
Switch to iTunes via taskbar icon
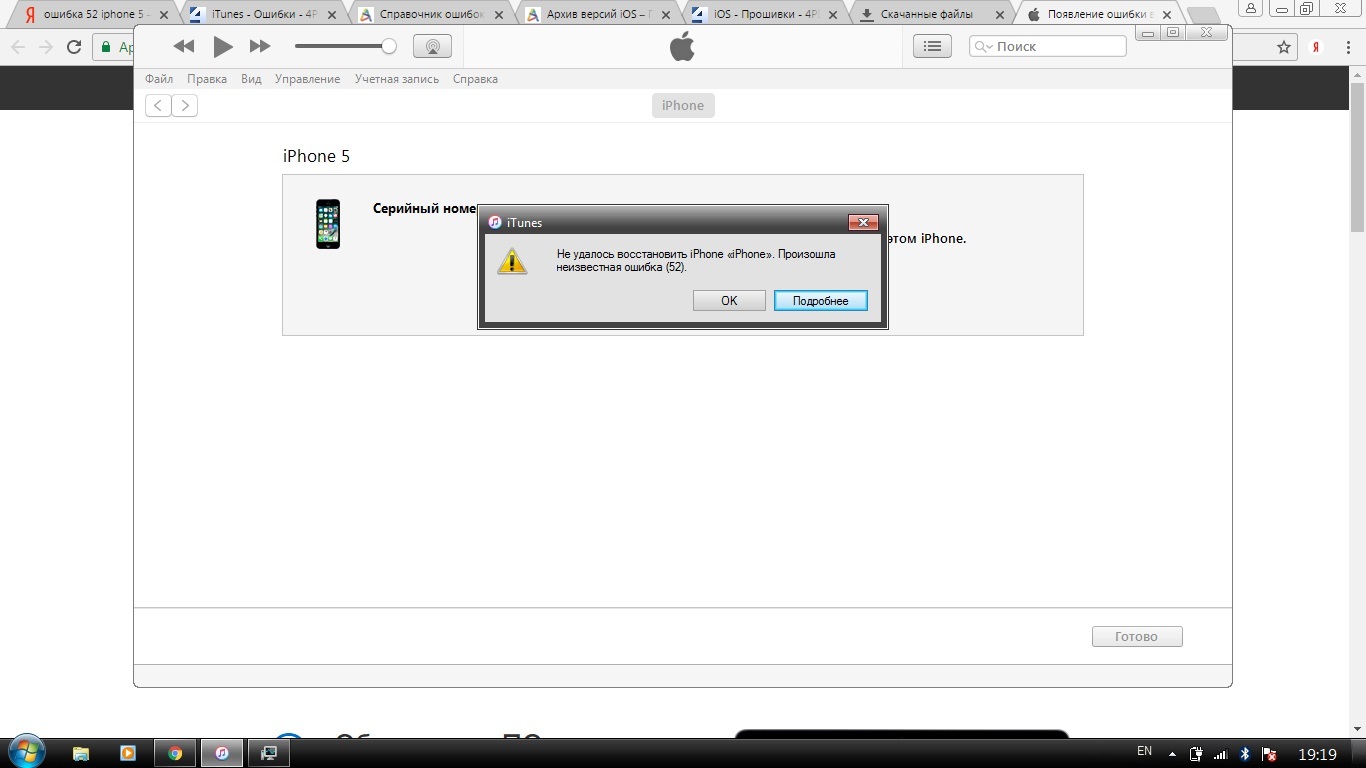click(x=222, y=753)
